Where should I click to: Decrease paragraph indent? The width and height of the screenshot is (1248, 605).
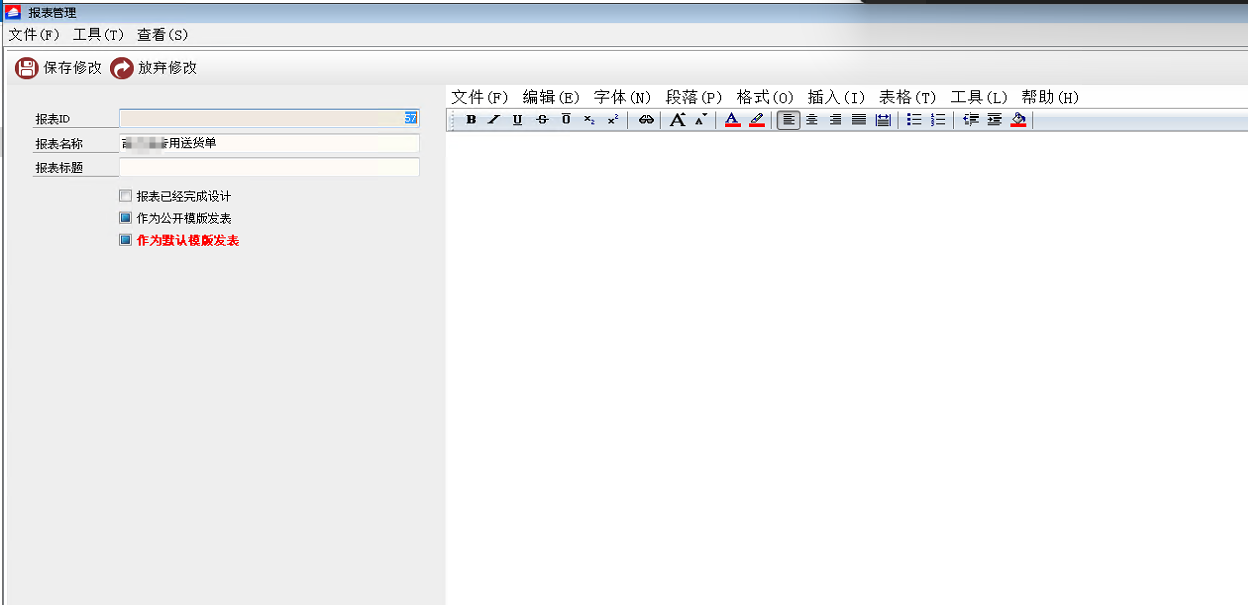coord(970,120)
